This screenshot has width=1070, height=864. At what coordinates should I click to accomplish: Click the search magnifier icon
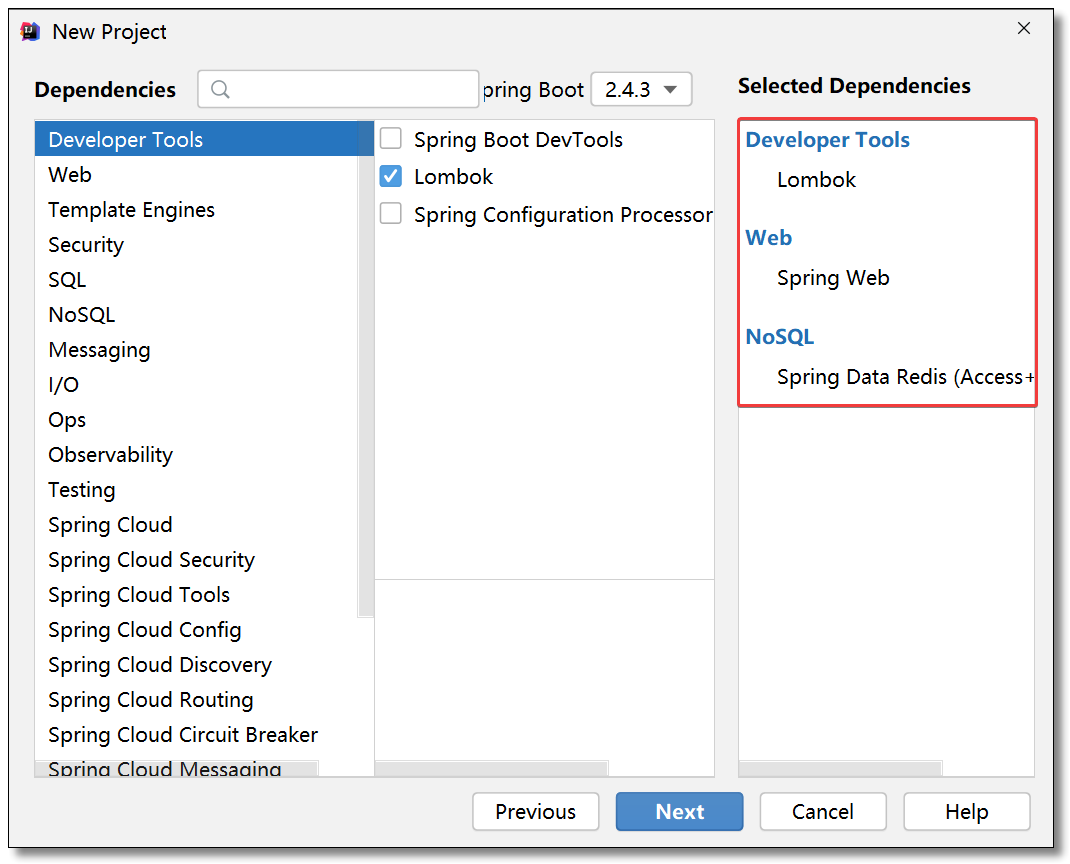click(220, 89)
